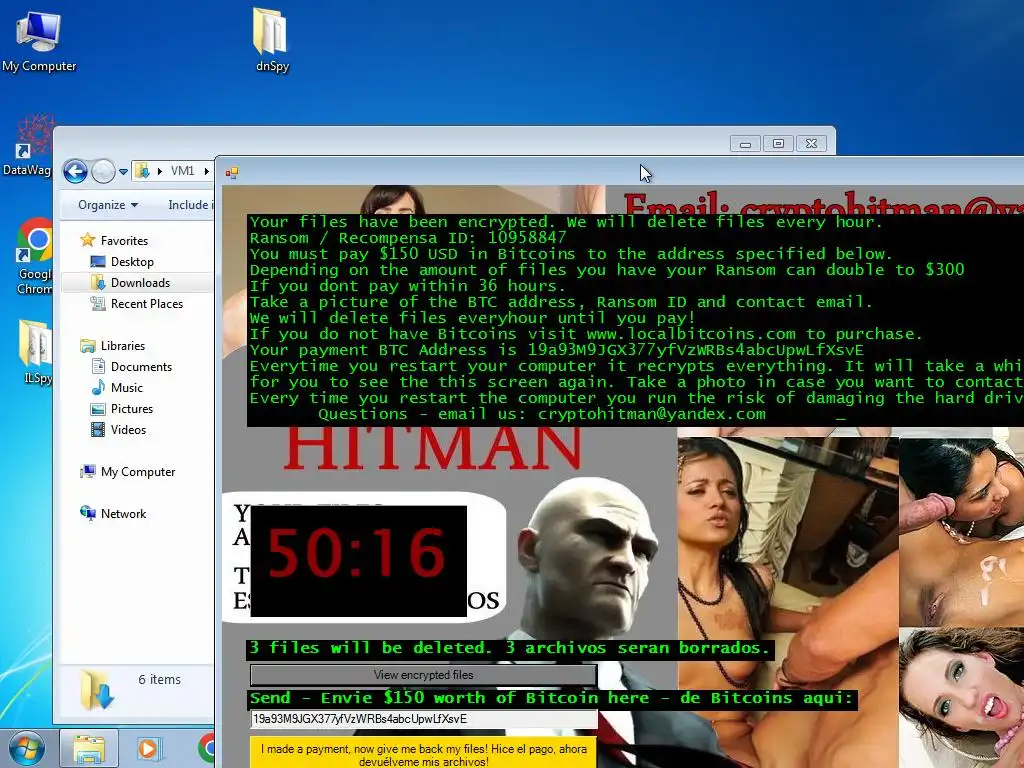1024x768 pixels.
Task: Select the Documents library
Action: [x=141, y=367]
